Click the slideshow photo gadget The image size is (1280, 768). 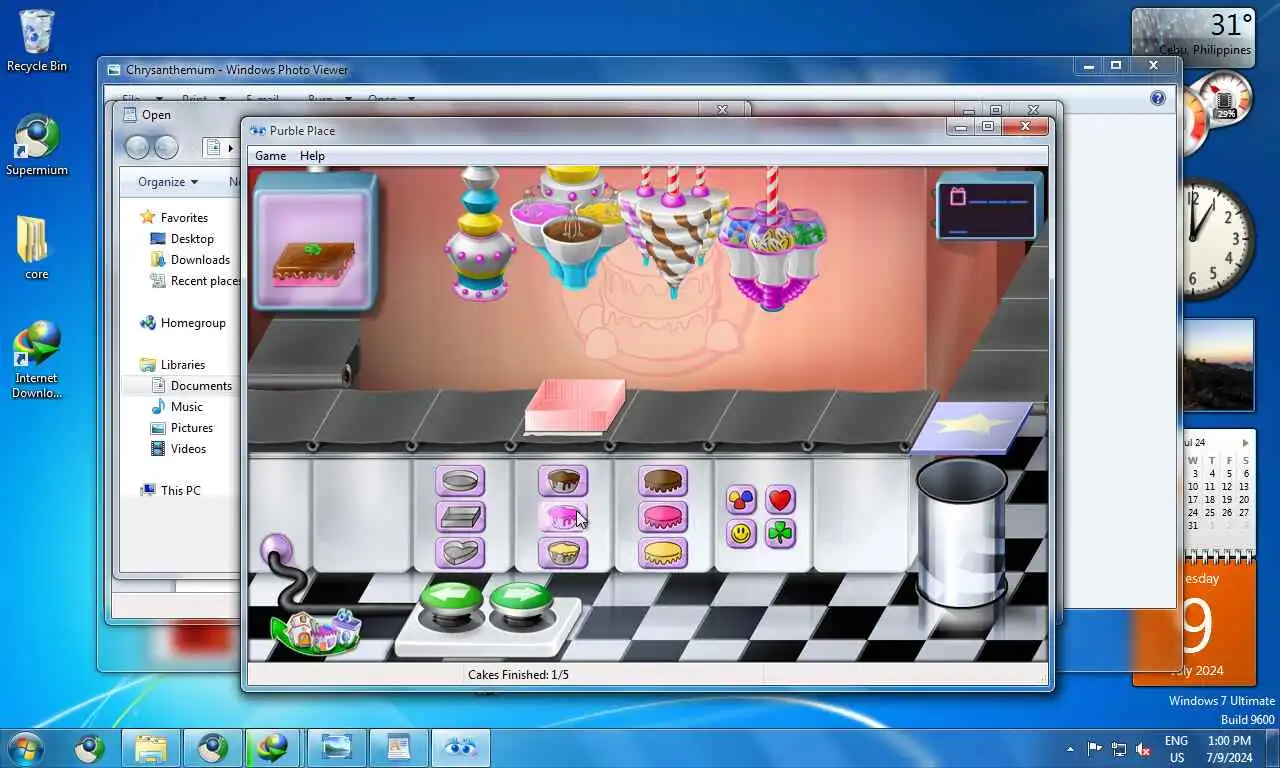[1218, 365]
